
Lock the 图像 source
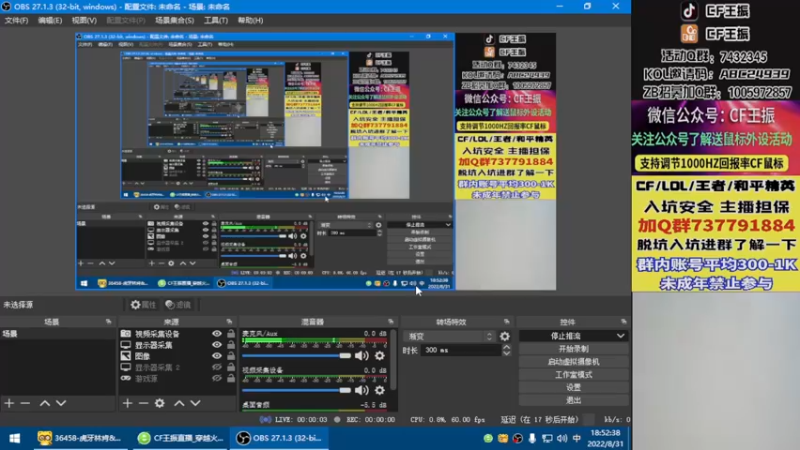[x=231, y=356]
